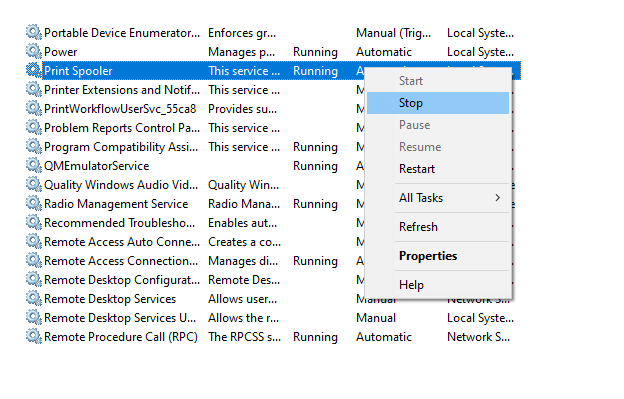Image resolution: width=624 pixels, height=399 pixels.
Task: Click gear icon beside Remote Desktop Services
Action: click(x=34, y=298)
